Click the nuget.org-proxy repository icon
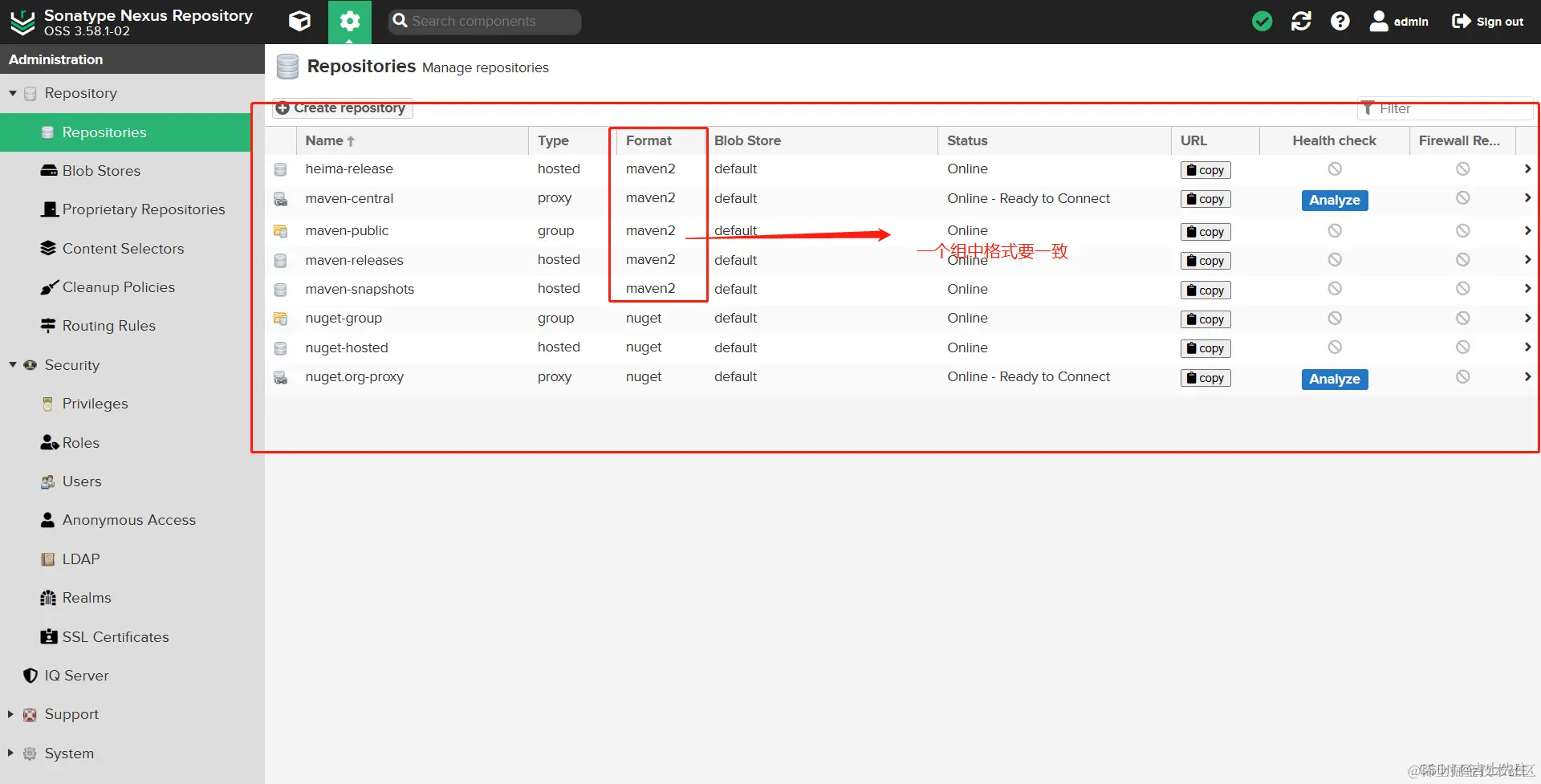The image size is (1541, 784). (x=280, y=377)
